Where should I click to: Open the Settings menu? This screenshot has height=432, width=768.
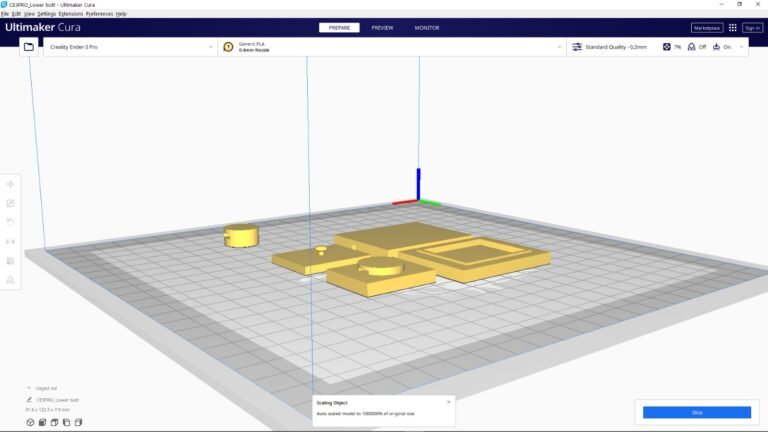tap(47, 14)
